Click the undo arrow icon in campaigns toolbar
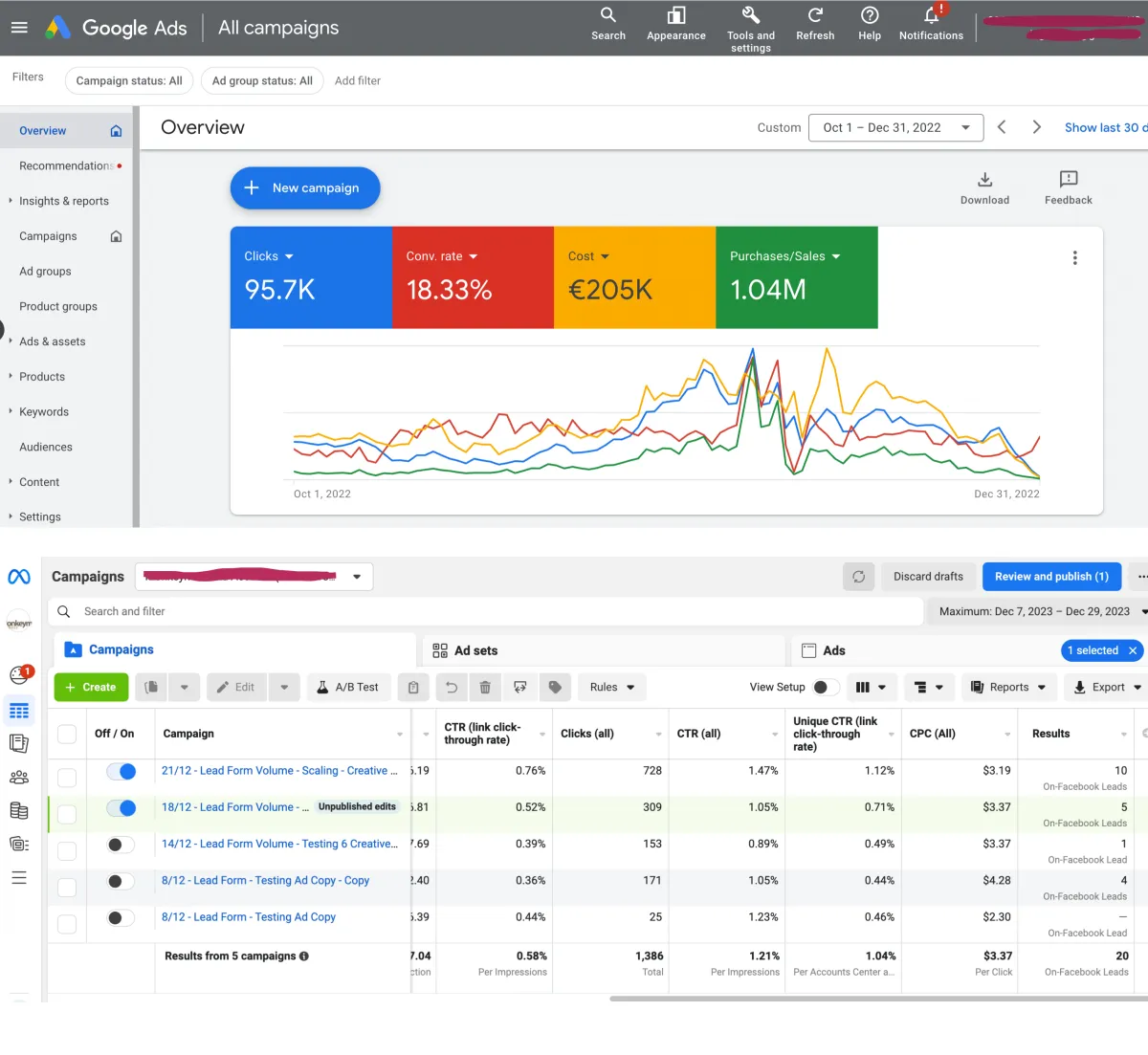The width and height of the screenshot is (1148, 1055). click(452, 687)
